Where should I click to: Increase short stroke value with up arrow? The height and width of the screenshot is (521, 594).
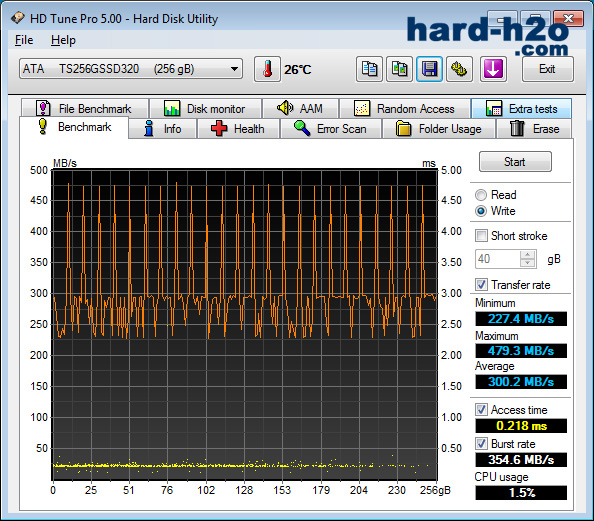click(x=528, y=255)
